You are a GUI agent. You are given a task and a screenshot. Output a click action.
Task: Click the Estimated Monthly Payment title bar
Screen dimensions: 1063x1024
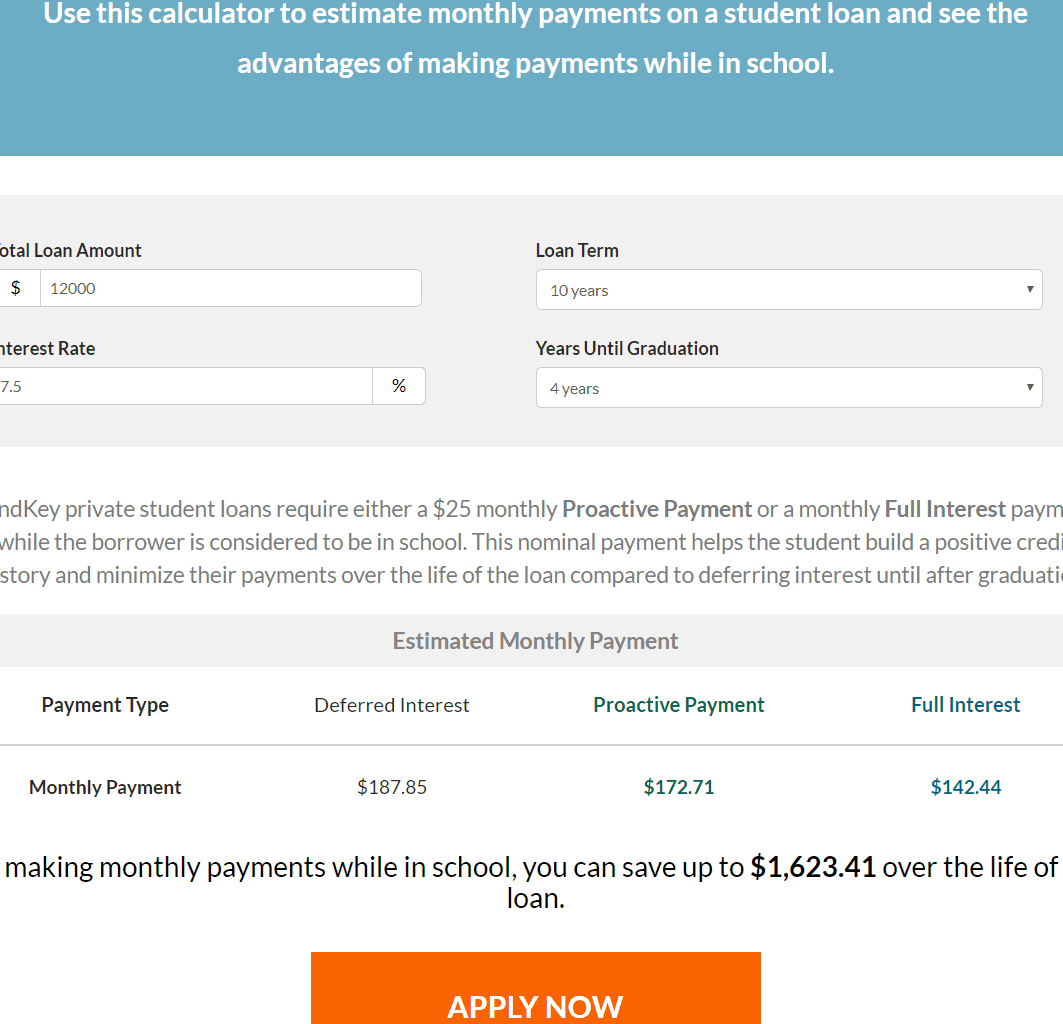535,640
